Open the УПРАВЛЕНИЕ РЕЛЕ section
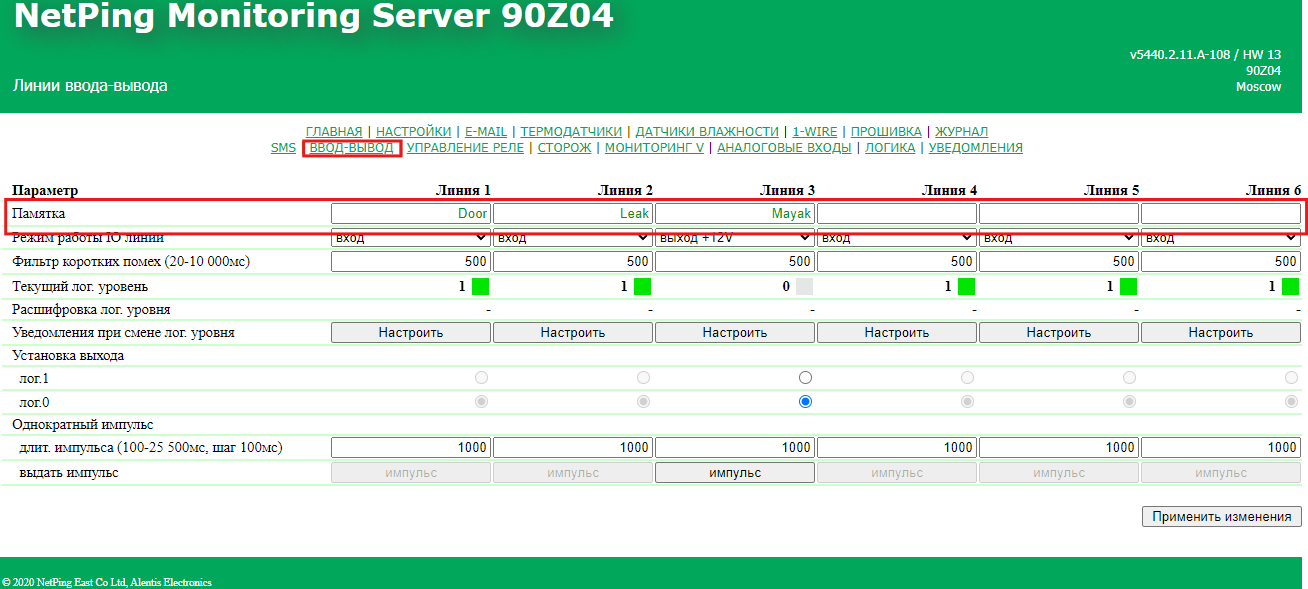This screenshot has width=1308, height=589. 465,148
